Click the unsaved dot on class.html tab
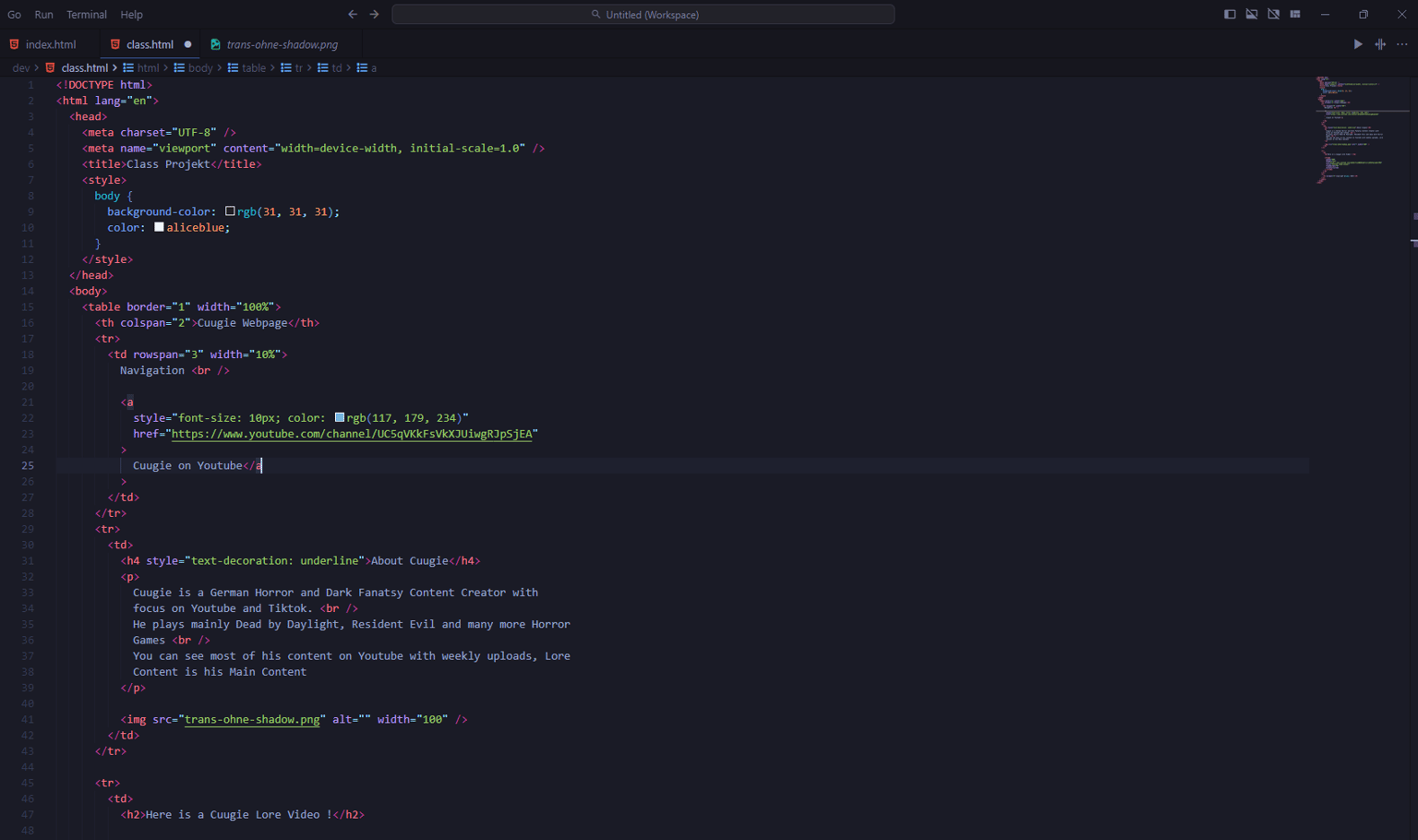The width and height of the screenshot is (1418, 840). [188, 44]
